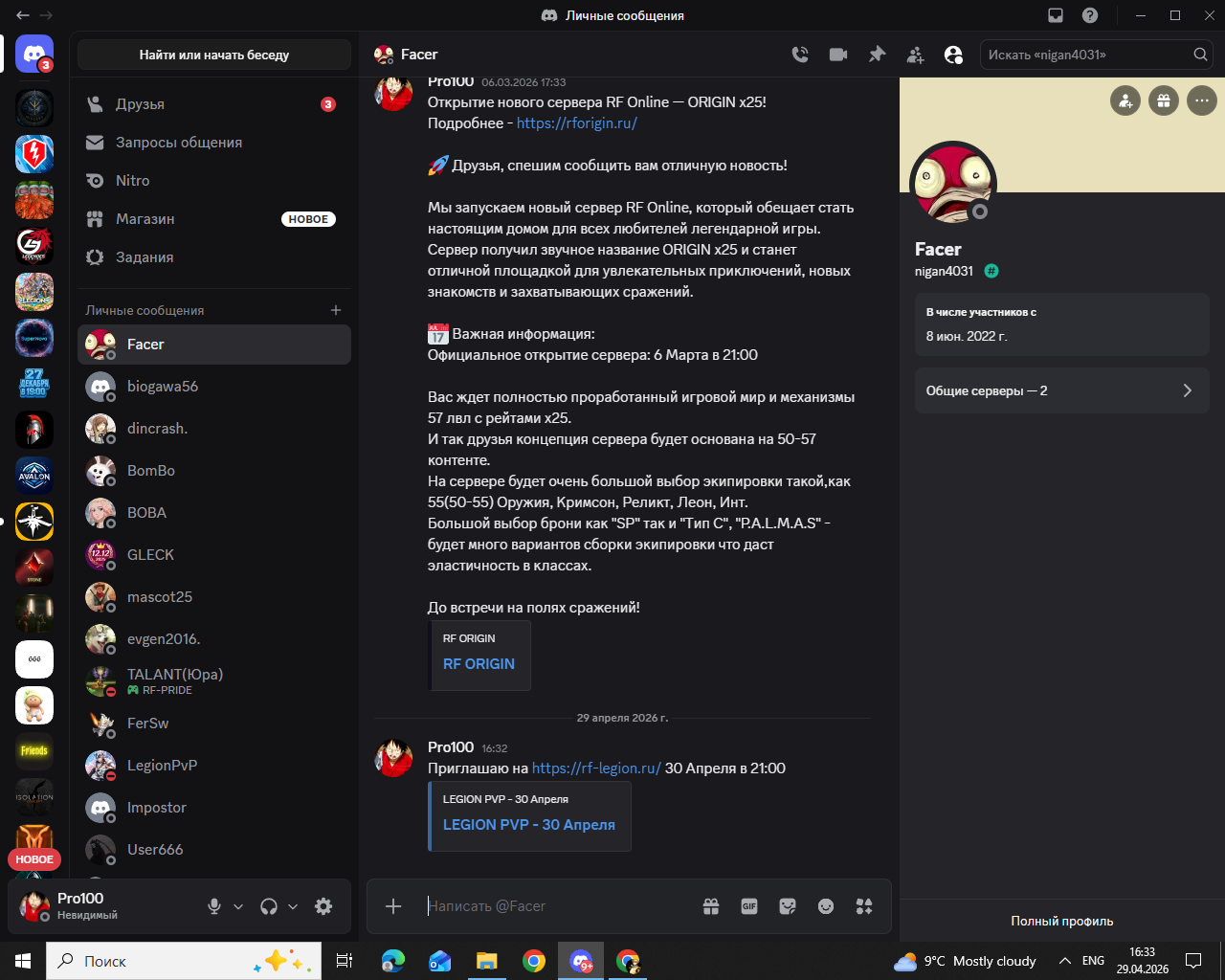The height and width of the screenshot is (980, 1225).
Task: Expand 'Общие серверы — 2' section
Action: pos(1062,390)
